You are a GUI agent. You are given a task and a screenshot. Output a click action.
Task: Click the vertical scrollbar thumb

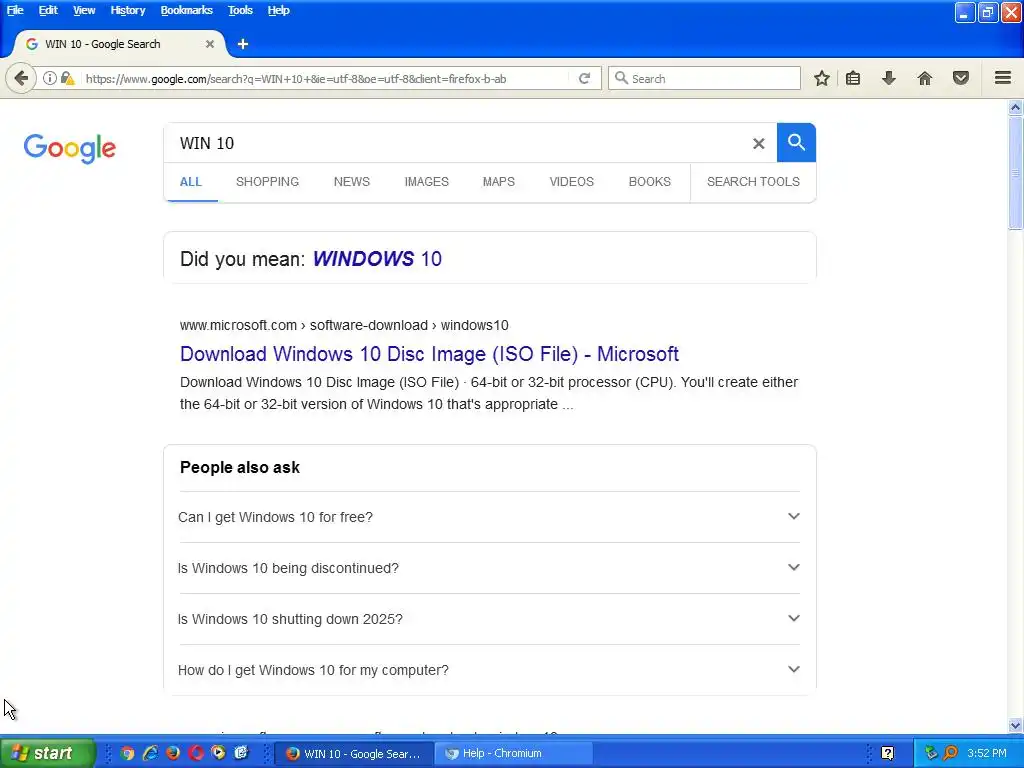(x=1015, y=173)
